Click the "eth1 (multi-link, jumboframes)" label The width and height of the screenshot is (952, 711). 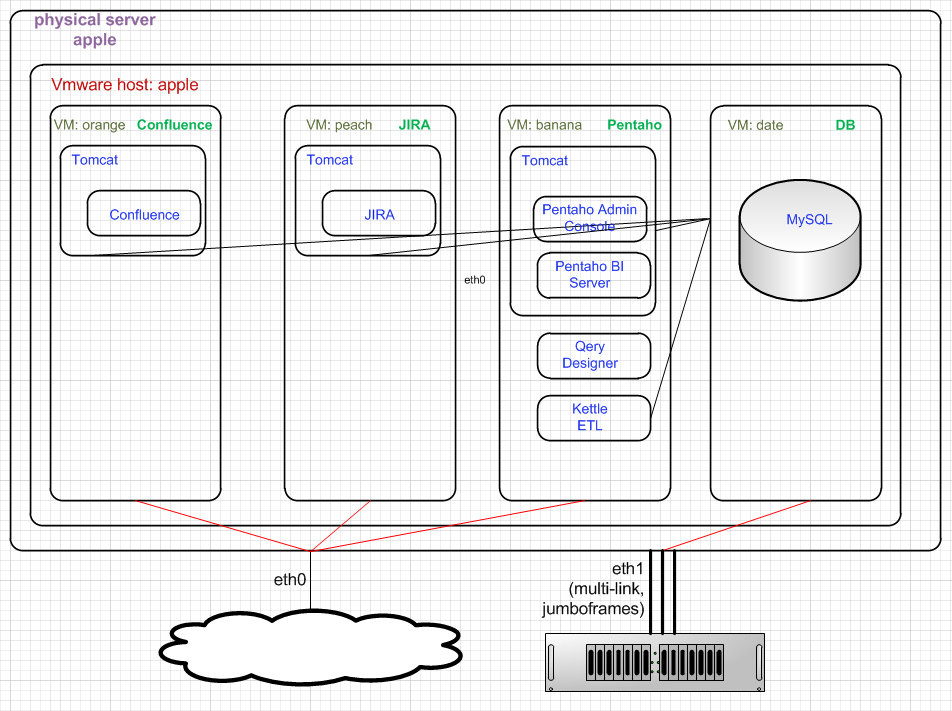click(593, 588)
